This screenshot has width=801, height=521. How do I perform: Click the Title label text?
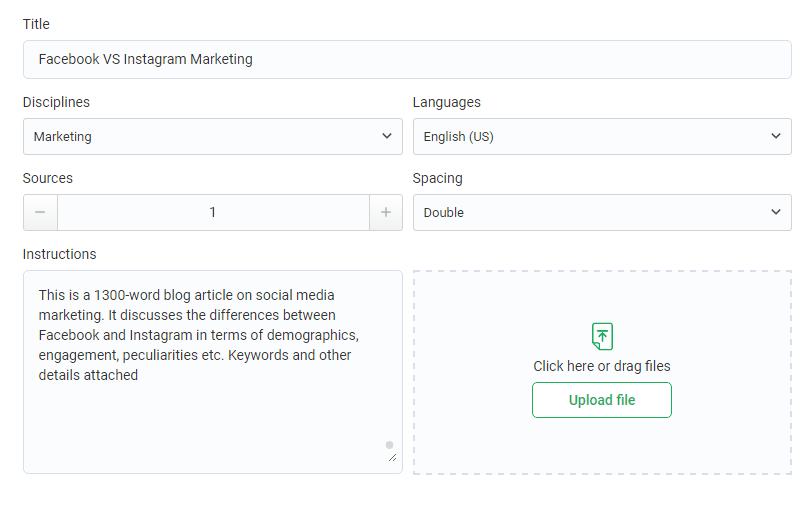[36, 24]
